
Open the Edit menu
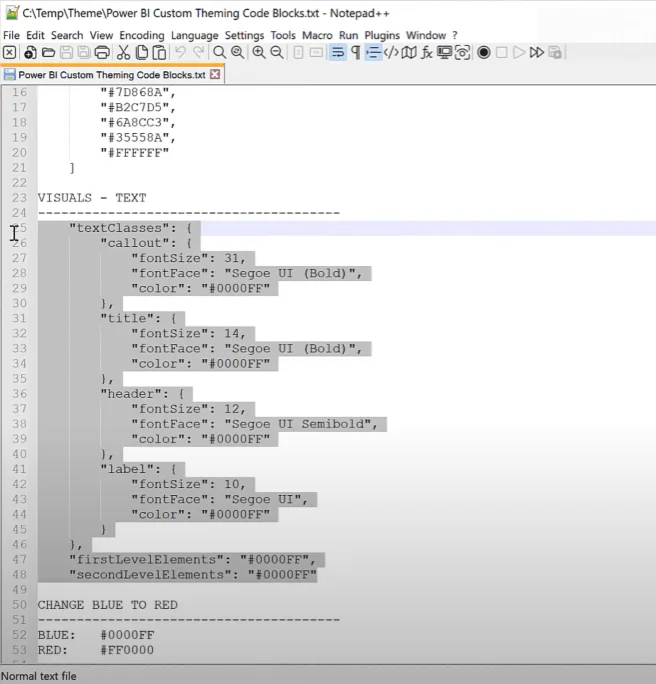[35, 35]
